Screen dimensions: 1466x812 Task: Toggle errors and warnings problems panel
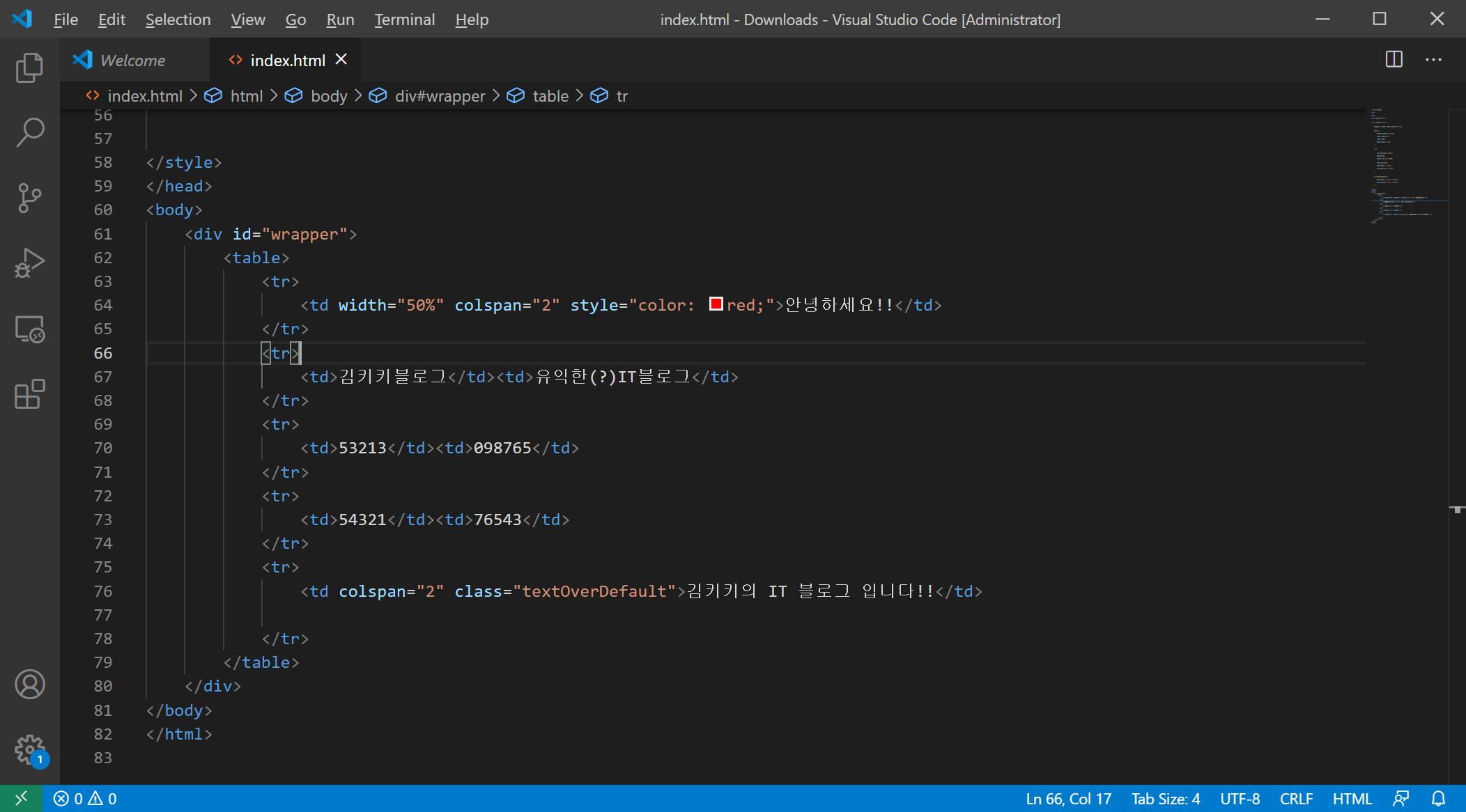pyautogui.click(x=85, y=799)
